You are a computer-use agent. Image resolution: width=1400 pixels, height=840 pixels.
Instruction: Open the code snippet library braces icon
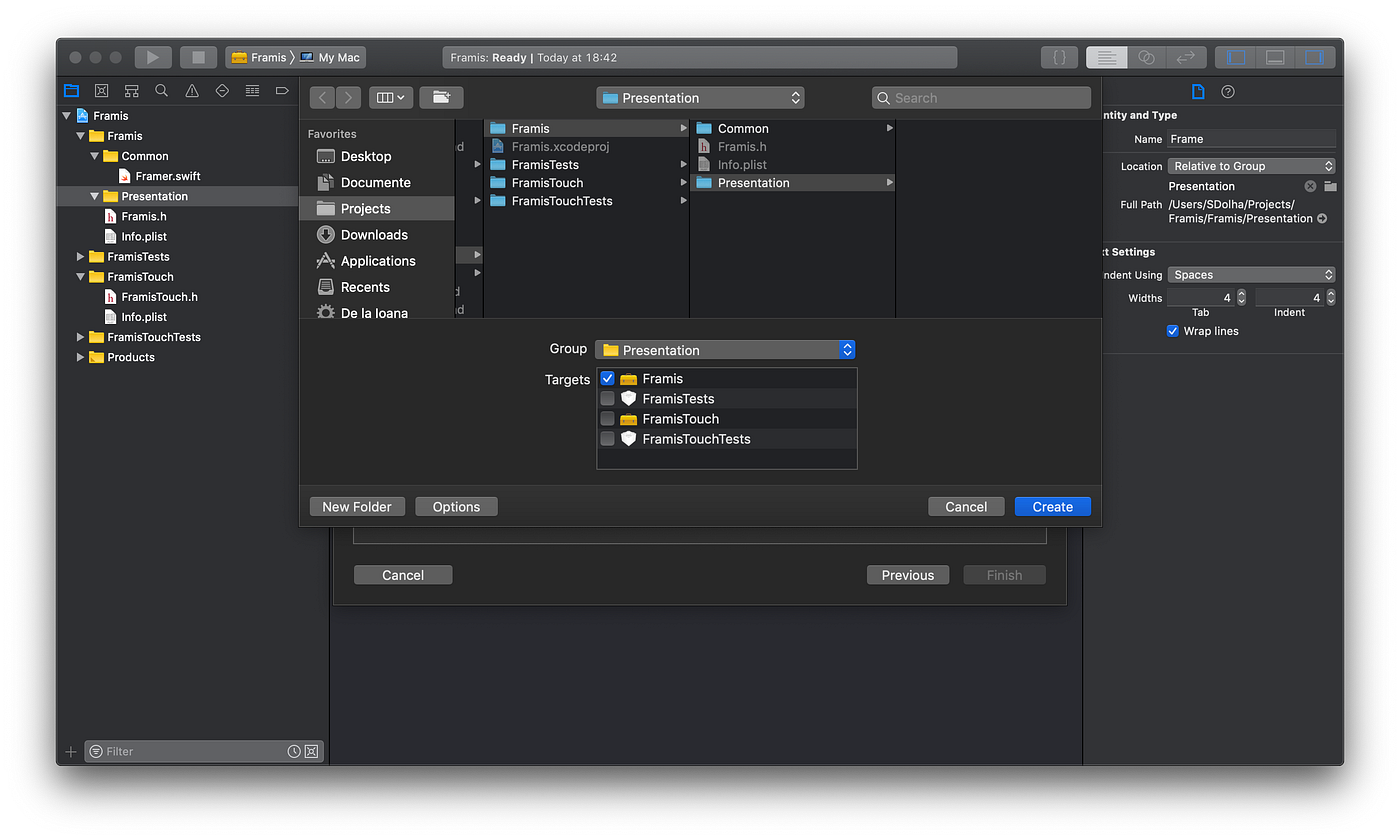pos(1059,57)
